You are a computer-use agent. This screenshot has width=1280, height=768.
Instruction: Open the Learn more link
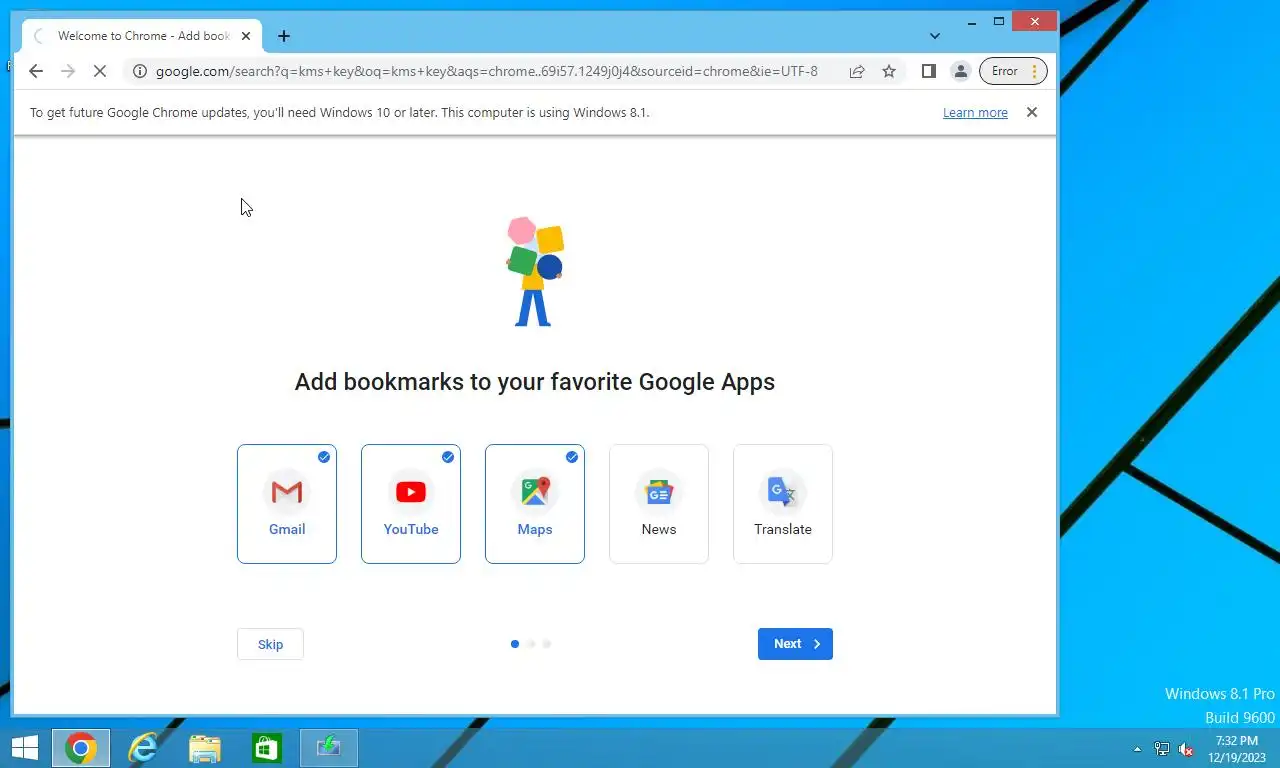click(x=975, y=113)
